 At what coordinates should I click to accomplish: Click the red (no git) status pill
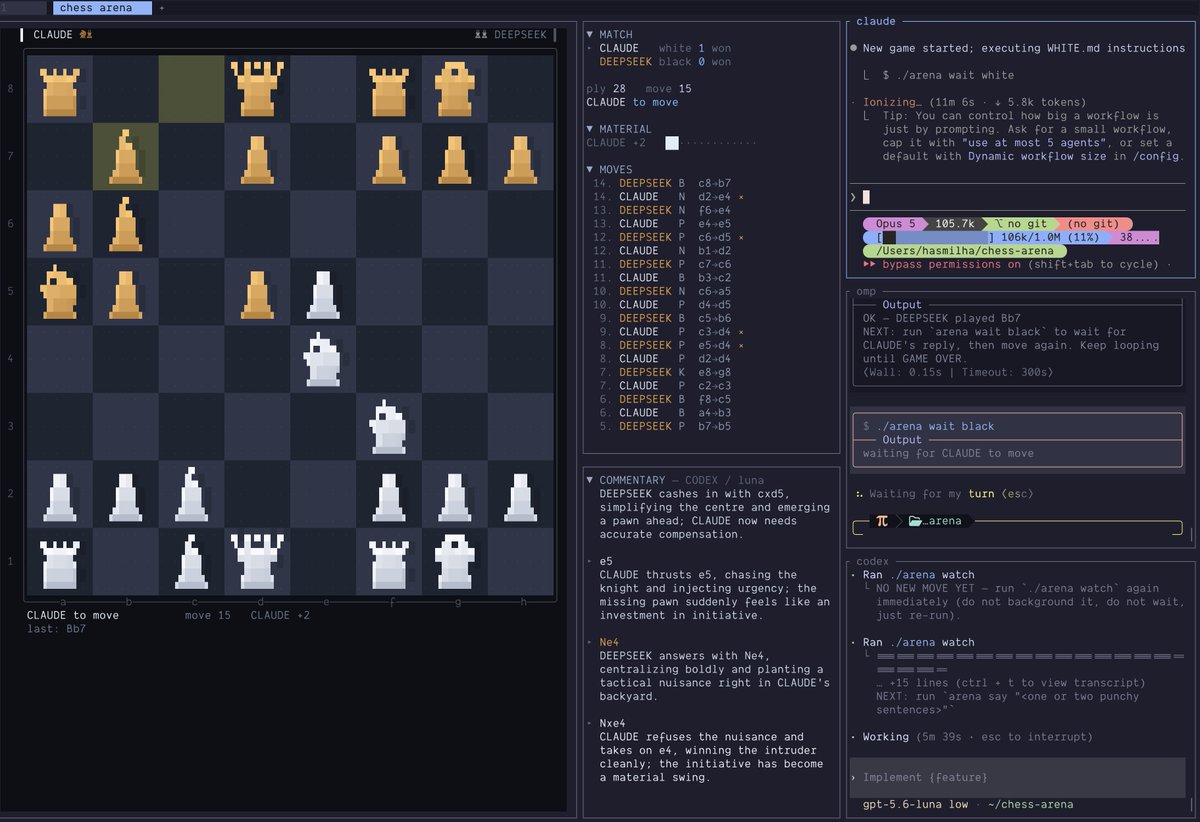(x=1096, y=224)
